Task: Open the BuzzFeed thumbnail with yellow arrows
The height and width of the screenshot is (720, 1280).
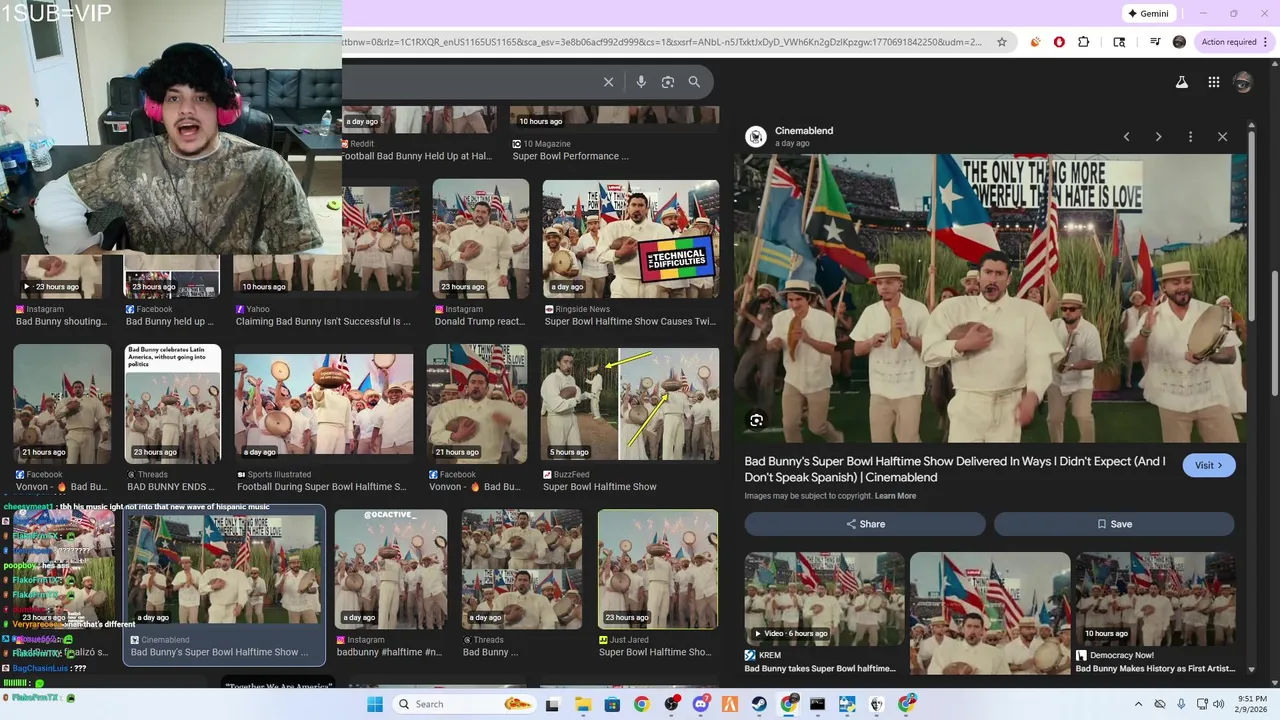Action: (x=630, y=404)
